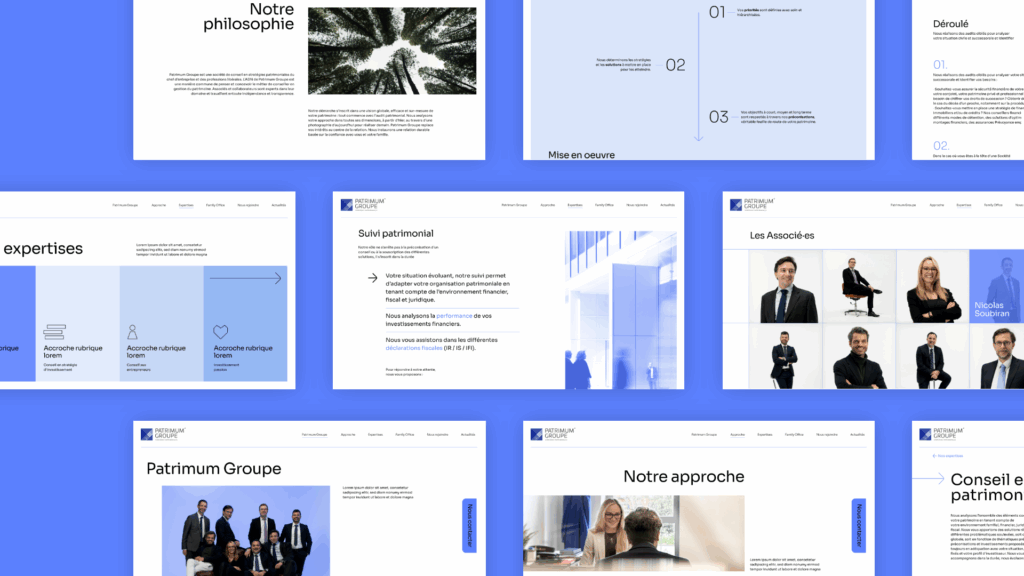Click the 01. numbered item under Déroulé

tap(940, 65)
